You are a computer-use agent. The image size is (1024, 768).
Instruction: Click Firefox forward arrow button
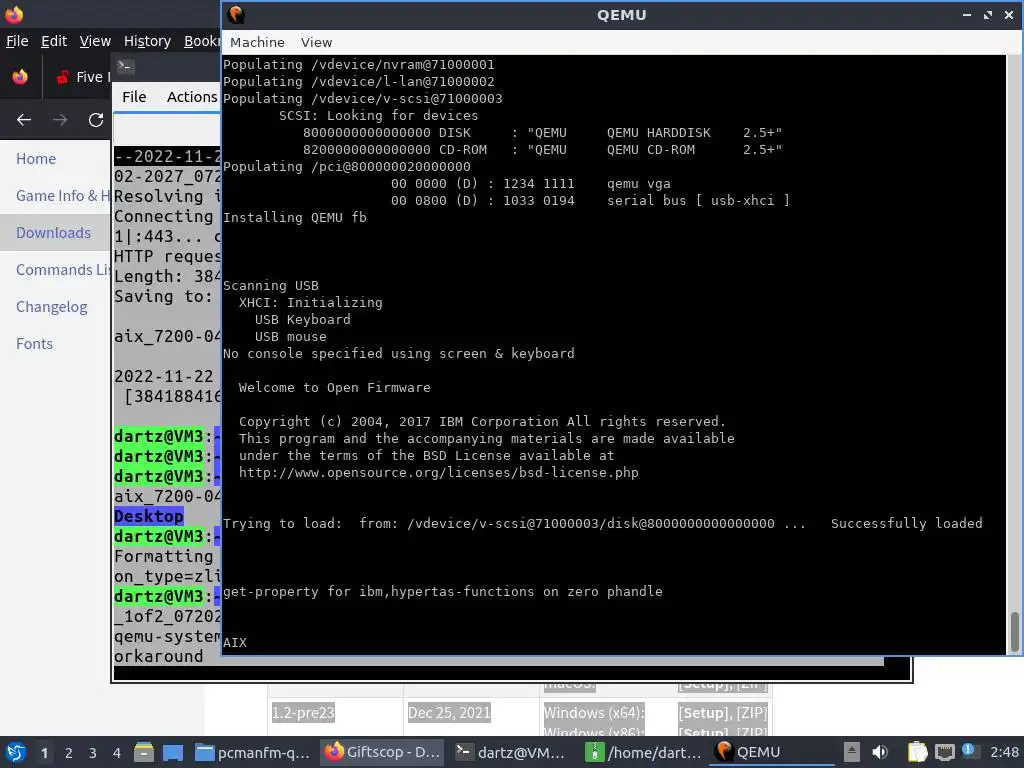60,120
